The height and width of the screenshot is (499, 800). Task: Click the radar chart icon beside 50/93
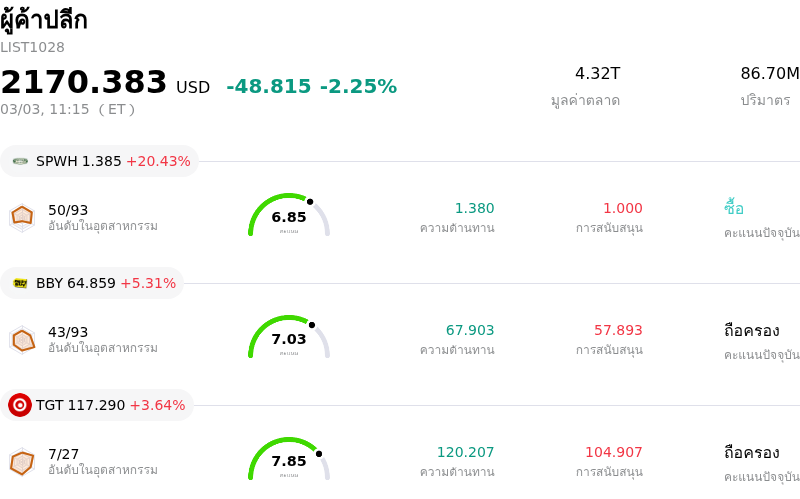pyautogui.click(x=22, y=216)
